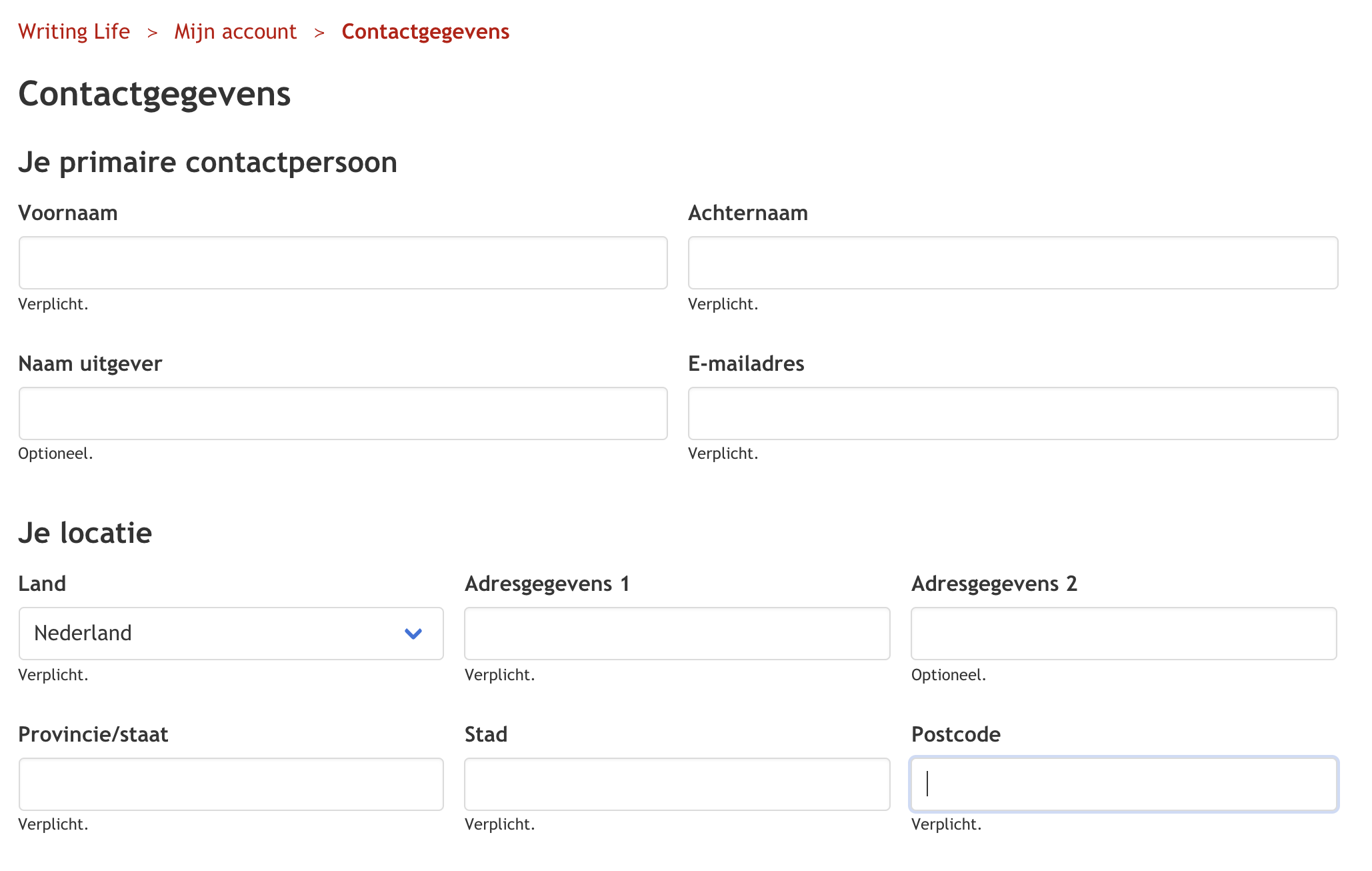
Task: Open the Writing Life breadcrumb link
Action: tap(74, 31)
